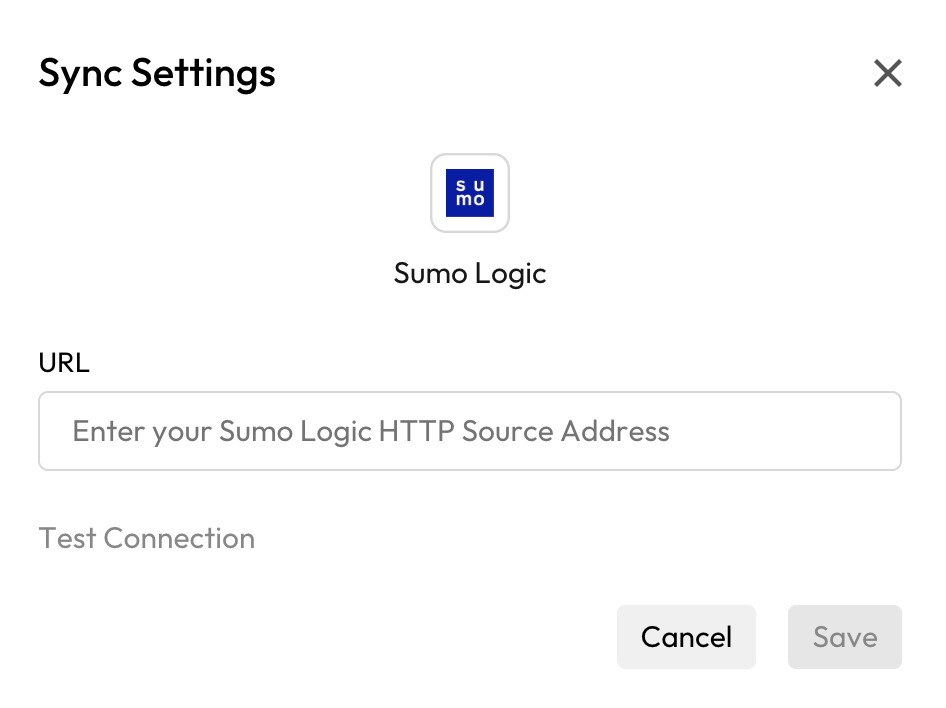The height and width of the screenshot is (708, 946).
Task: Click the URL field label
Action: [x=63, y=362]
